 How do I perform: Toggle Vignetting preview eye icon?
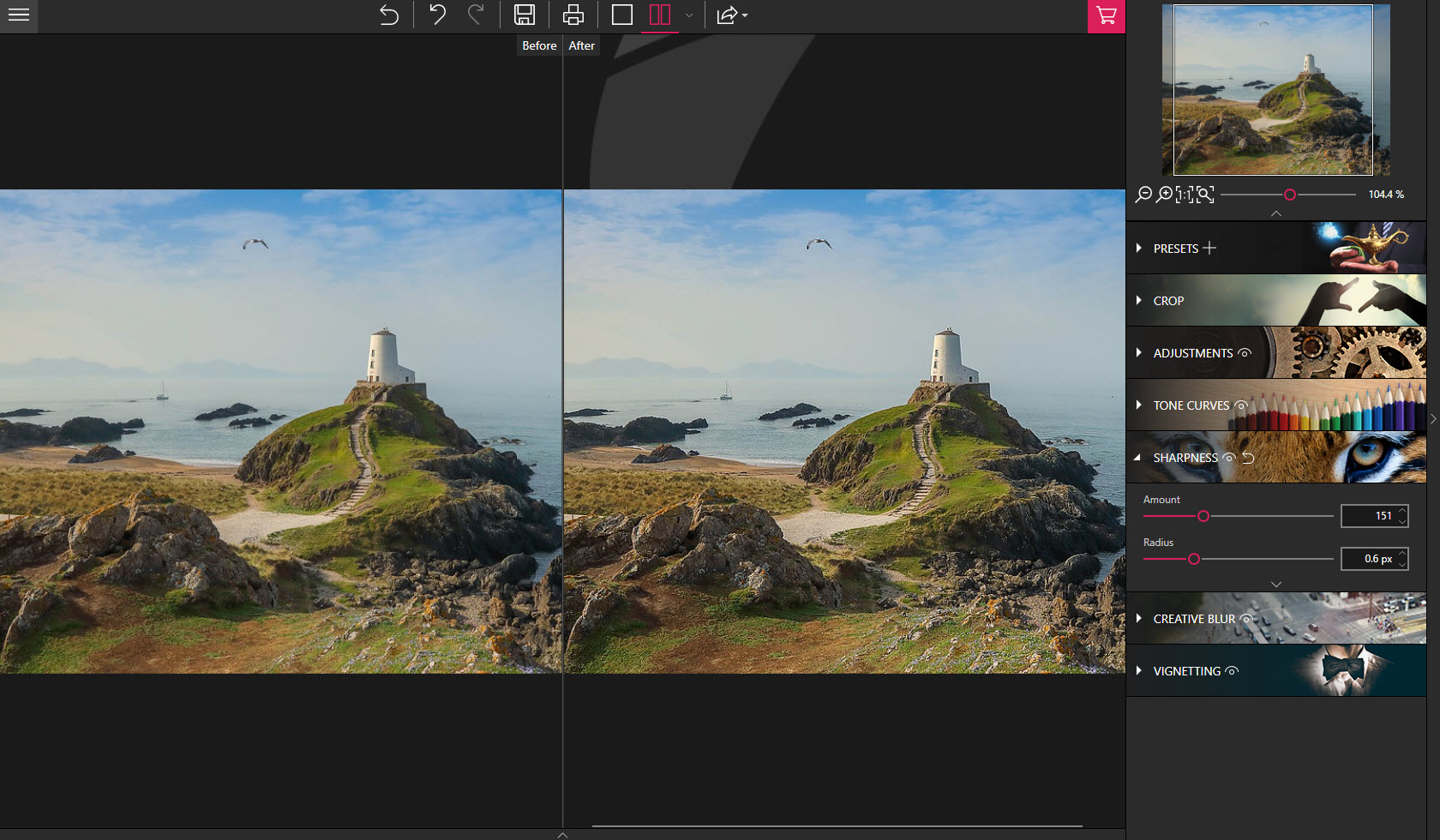point(1233,671)
